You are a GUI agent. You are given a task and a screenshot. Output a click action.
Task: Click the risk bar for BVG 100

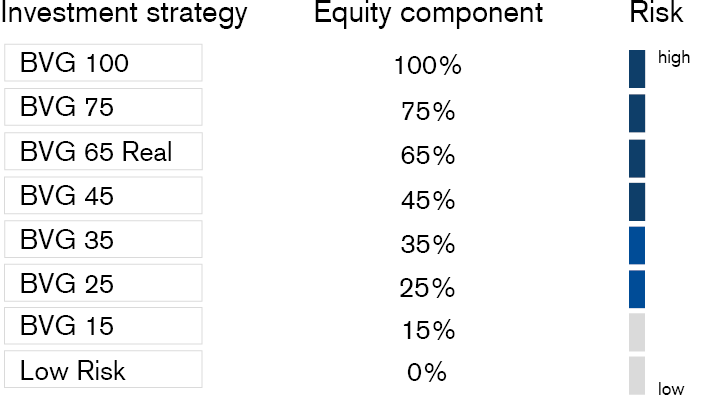point(637,68)
